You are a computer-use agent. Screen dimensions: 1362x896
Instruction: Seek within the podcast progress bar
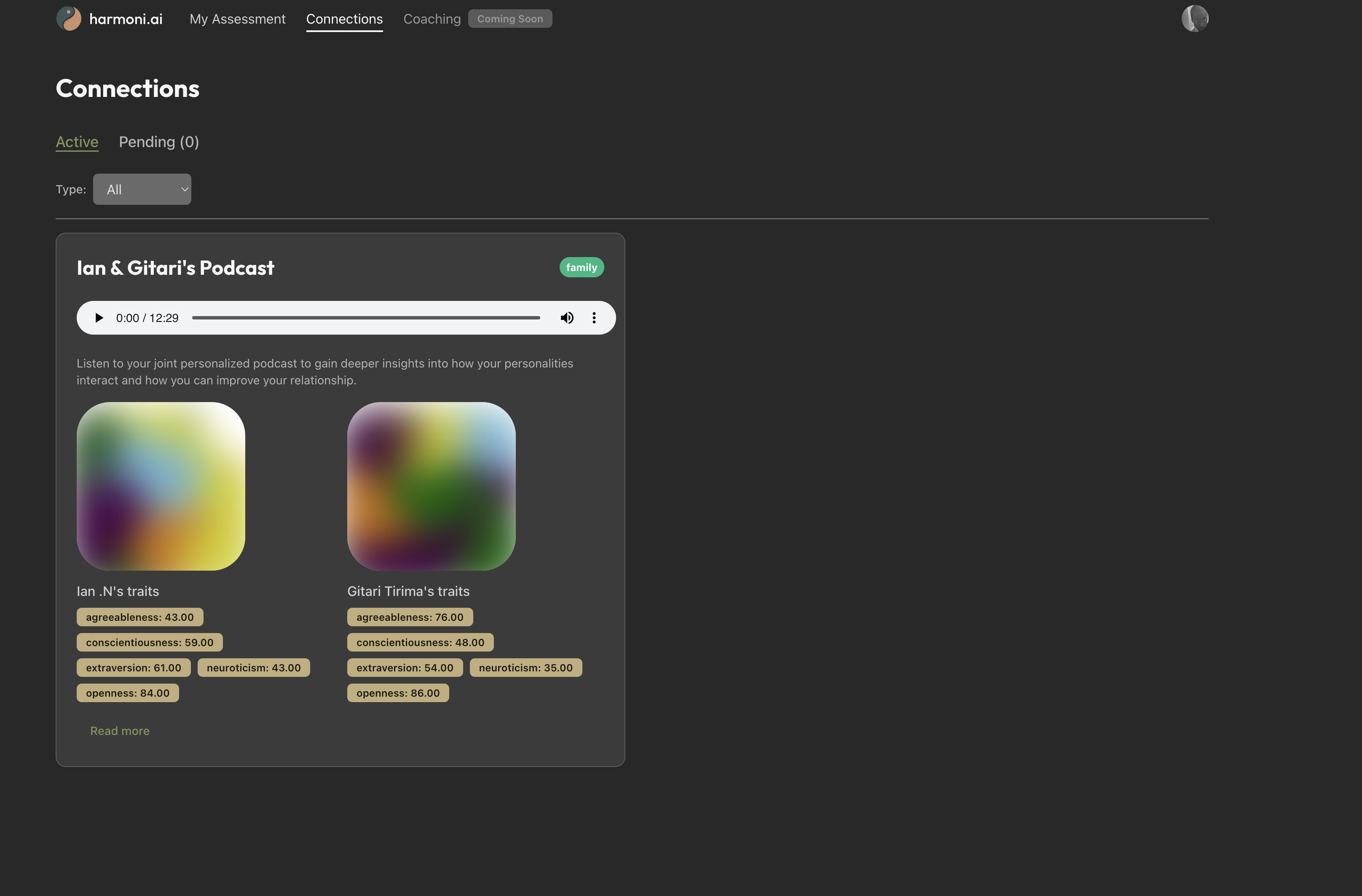[366, 317]
